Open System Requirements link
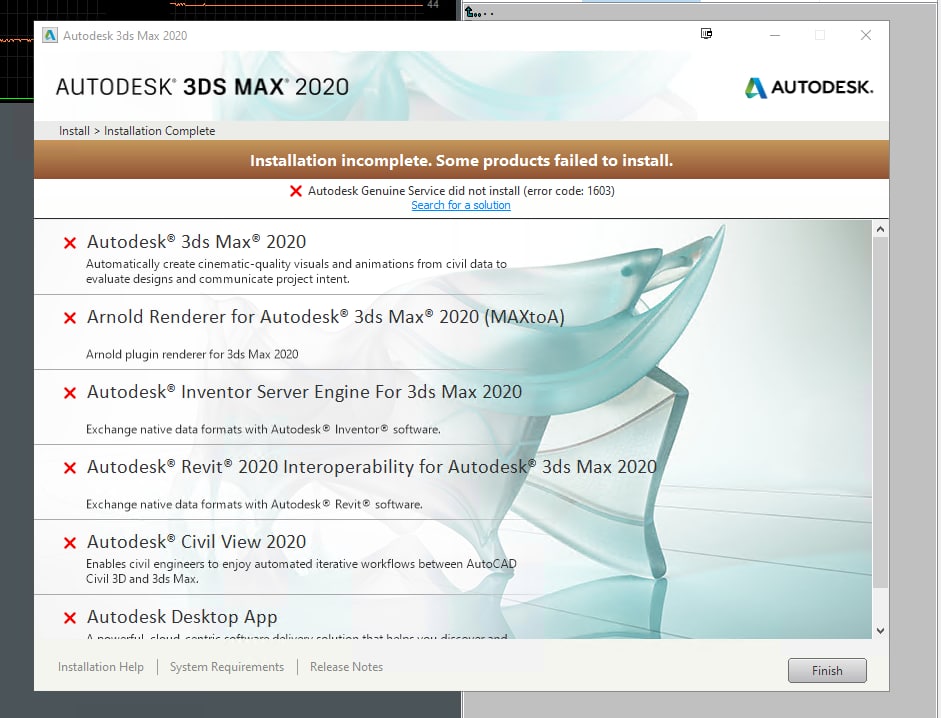941x718 pixels. (x=227, y=667)
